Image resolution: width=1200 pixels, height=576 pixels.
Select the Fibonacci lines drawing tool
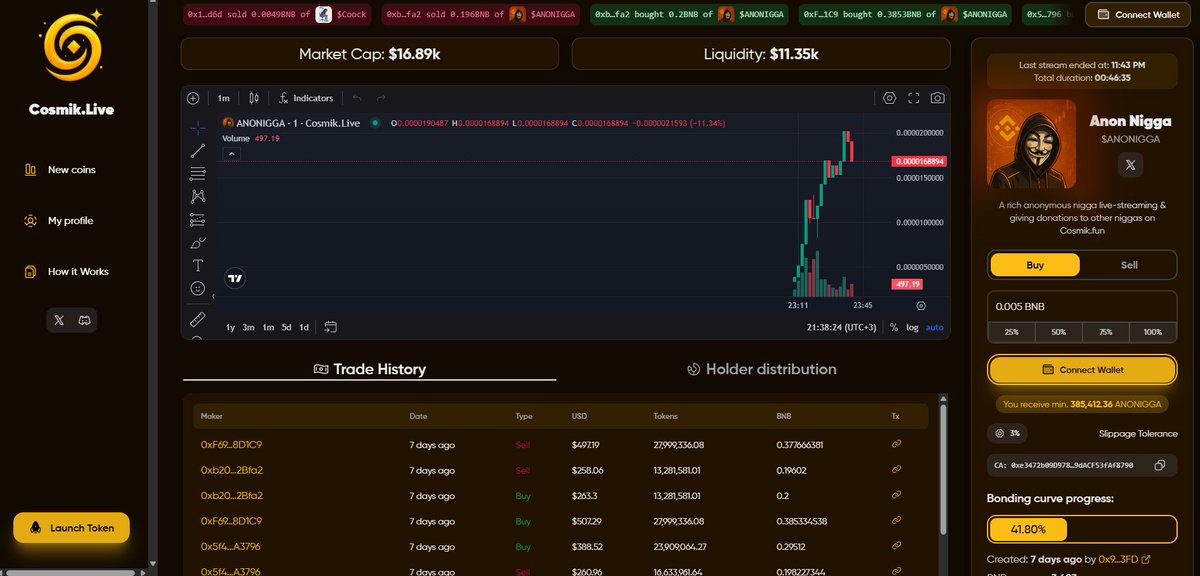(x=198, y=173)
